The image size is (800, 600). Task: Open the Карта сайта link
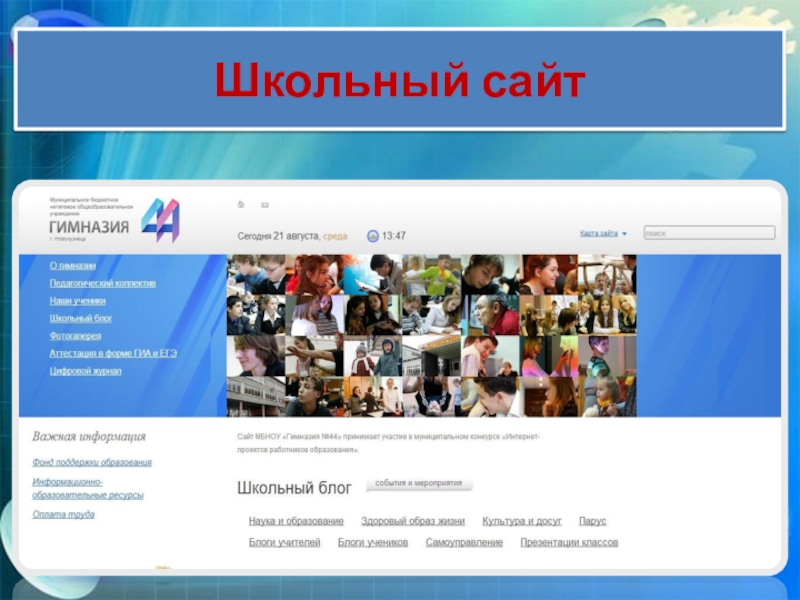tap(598, 233)
